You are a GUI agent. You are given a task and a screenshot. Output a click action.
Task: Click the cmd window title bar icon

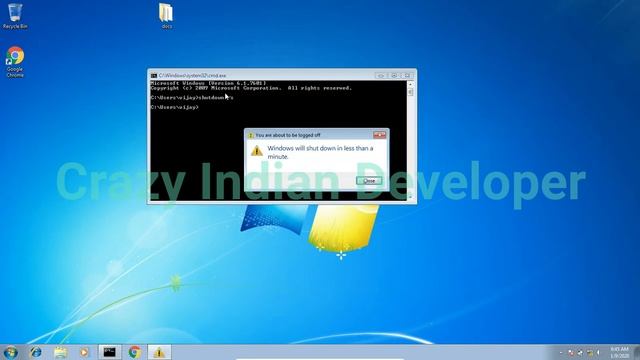point(154,76)
